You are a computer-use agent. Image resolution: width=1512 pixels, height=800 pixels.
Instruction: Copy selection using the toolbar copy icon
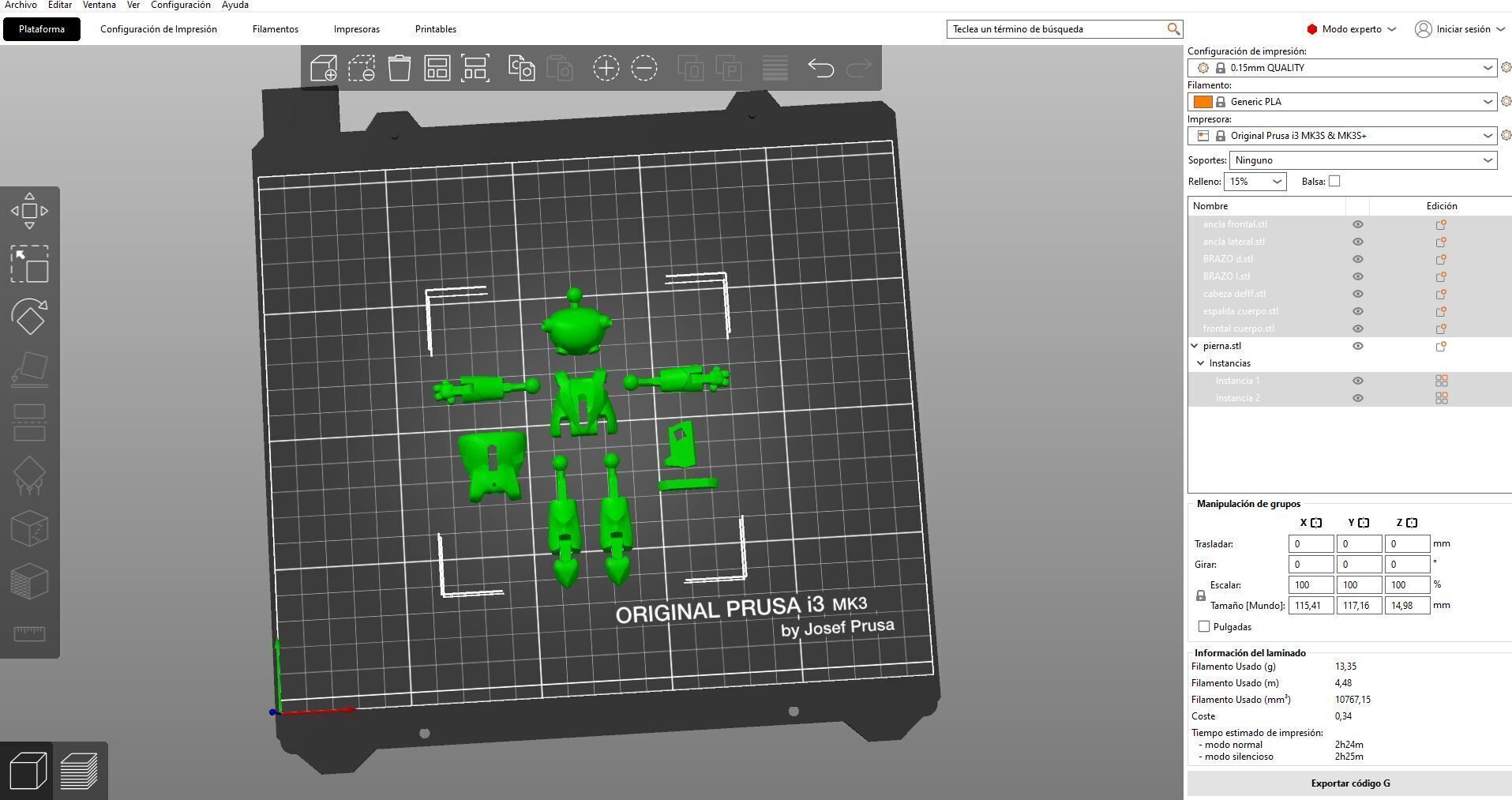[522, 68]
